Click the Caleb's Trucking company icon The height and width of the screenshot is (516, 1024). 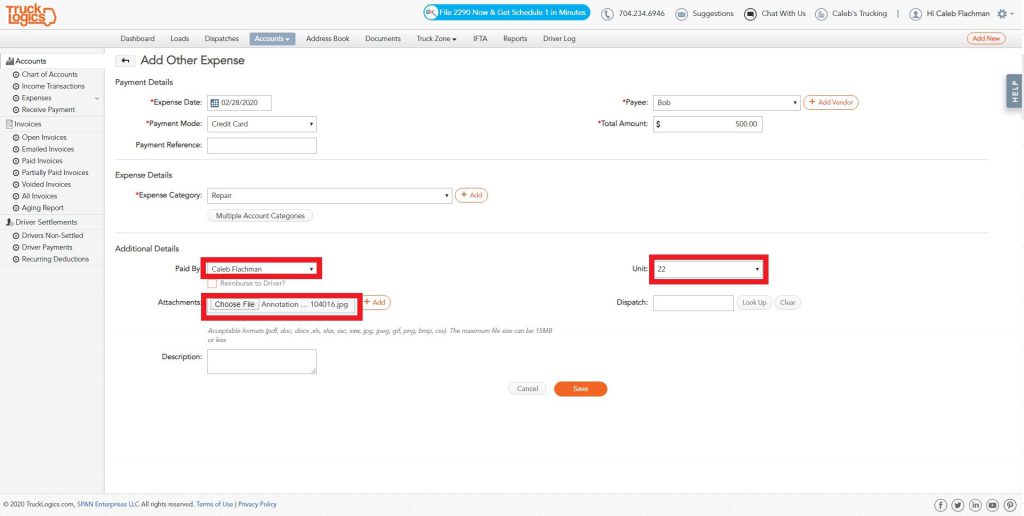tap(821, 14)
